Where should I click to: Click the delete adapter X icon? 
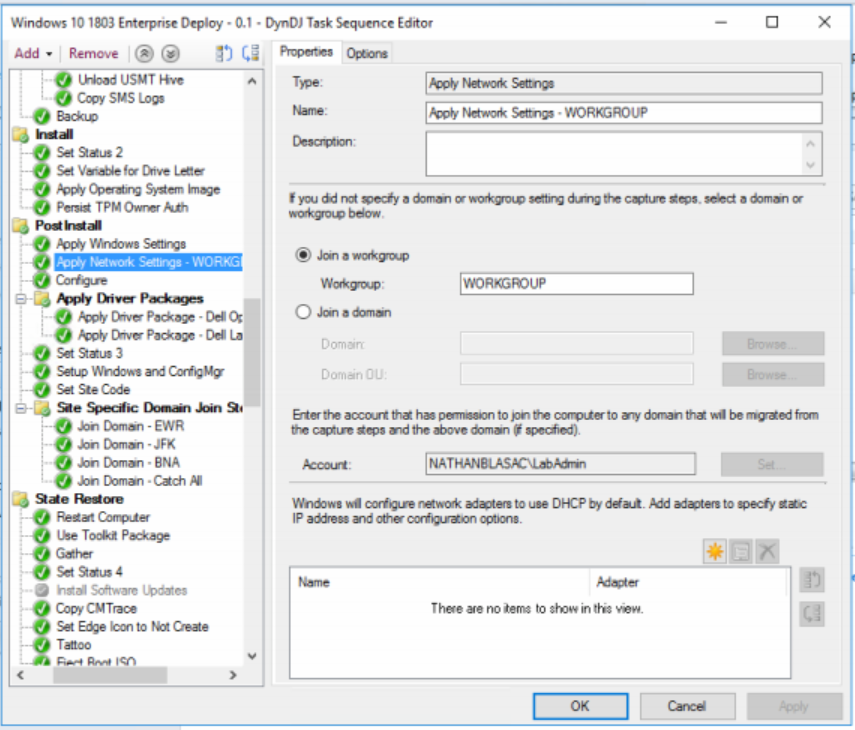(x=767, y=550)
